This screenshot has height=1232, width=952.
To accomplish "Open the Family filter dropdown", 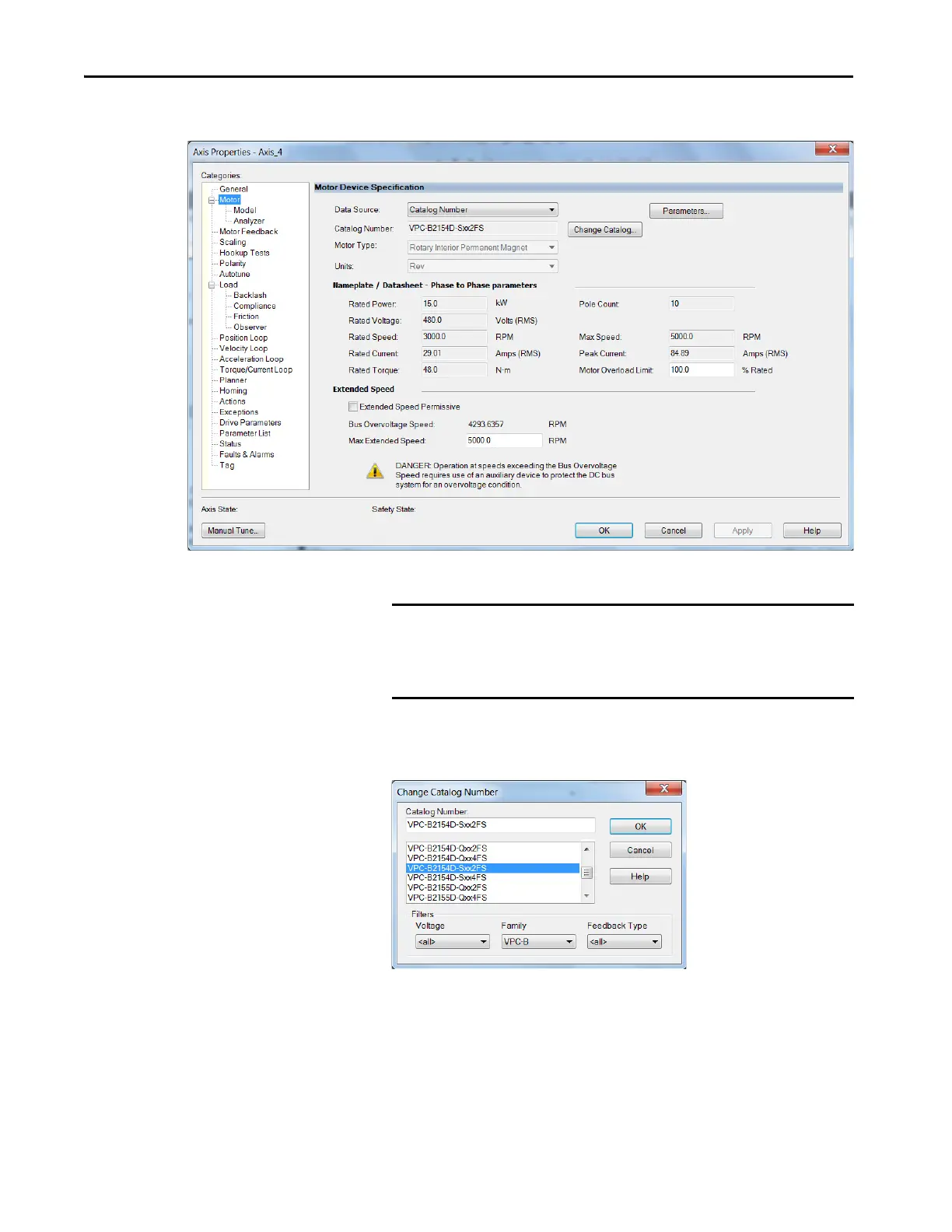I will click(538, 942).
